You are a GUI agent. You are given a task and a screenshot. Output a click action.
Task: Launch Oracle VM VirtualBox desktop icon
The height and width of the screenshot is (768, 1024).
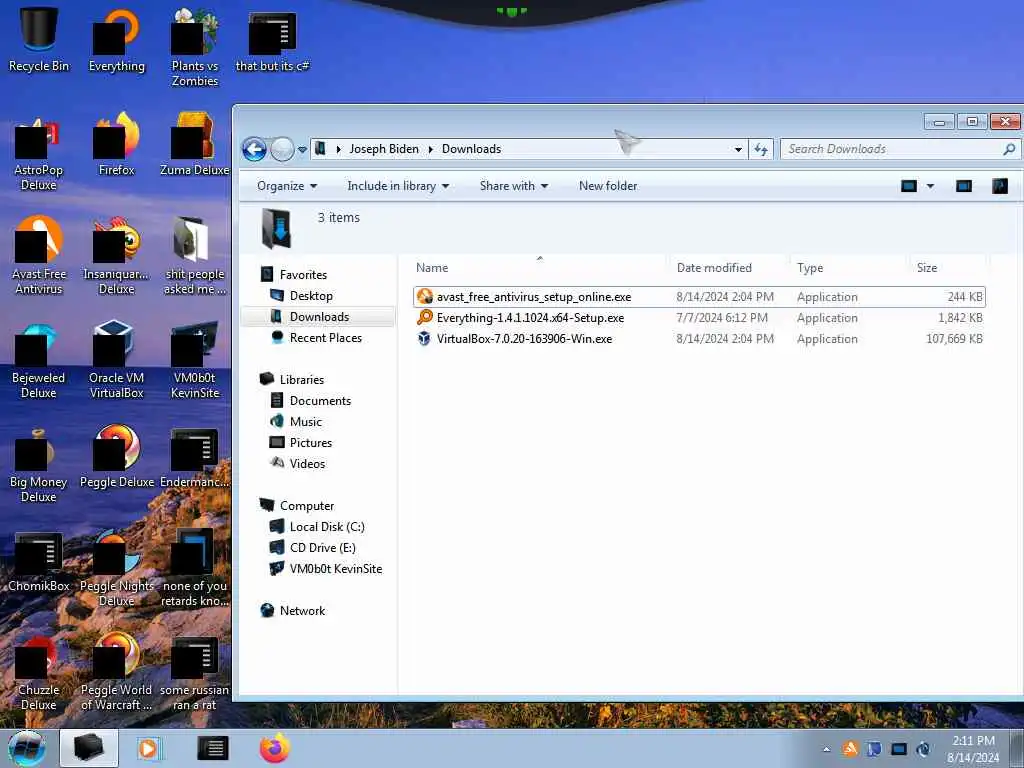[116, 359]
